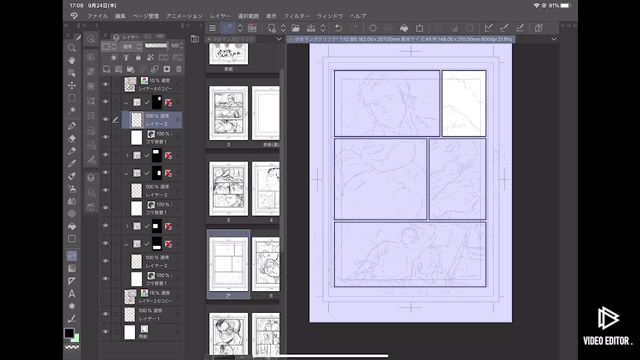
Task: Select the Move layer tool
Action: (72, 85)
